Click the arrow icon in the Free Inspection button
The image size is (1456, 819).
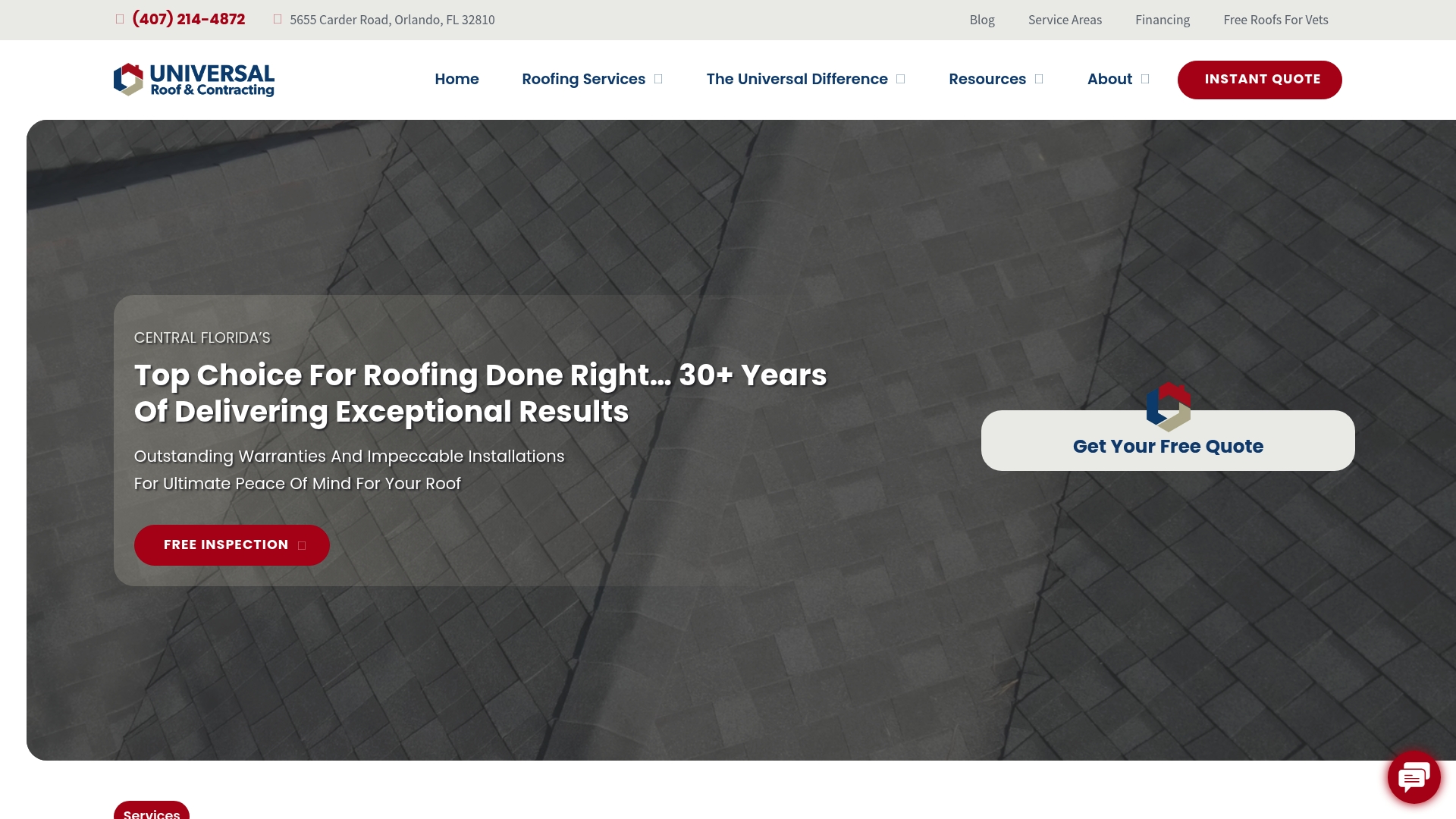click(302, 545)
